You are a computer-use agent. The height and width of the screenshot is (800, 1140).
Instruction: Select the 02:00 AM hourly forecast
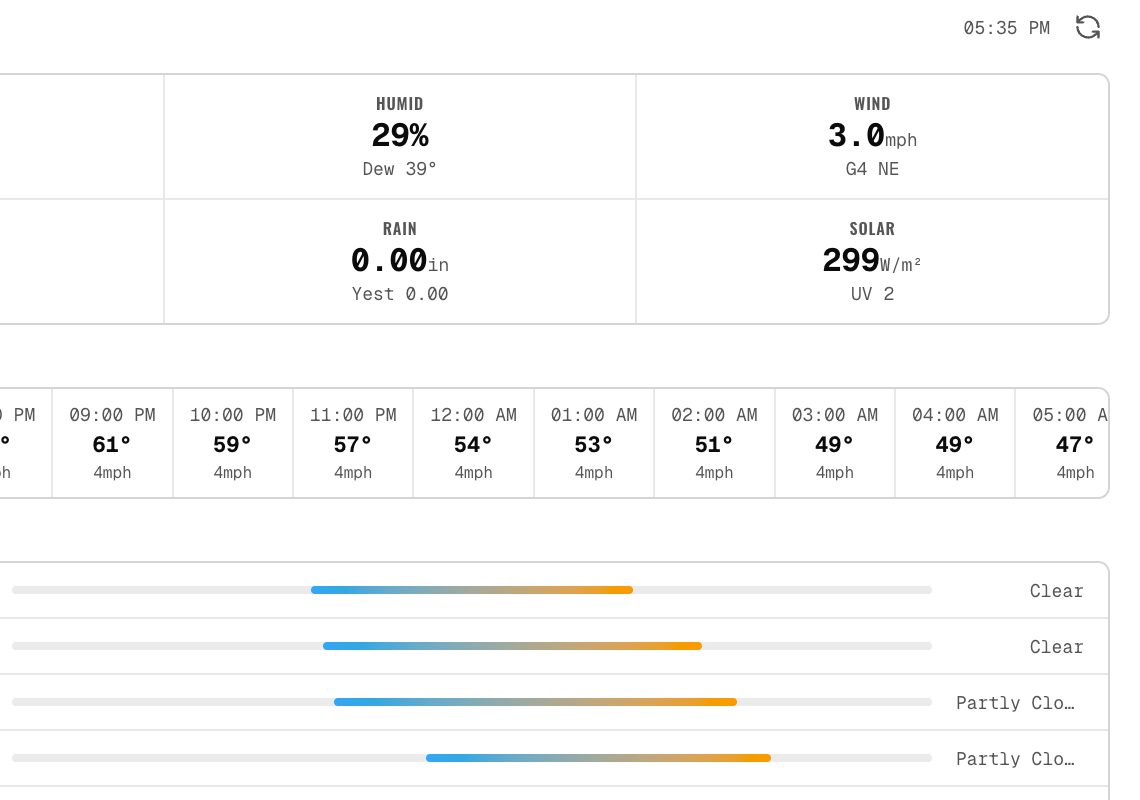[x=715, y=443]
